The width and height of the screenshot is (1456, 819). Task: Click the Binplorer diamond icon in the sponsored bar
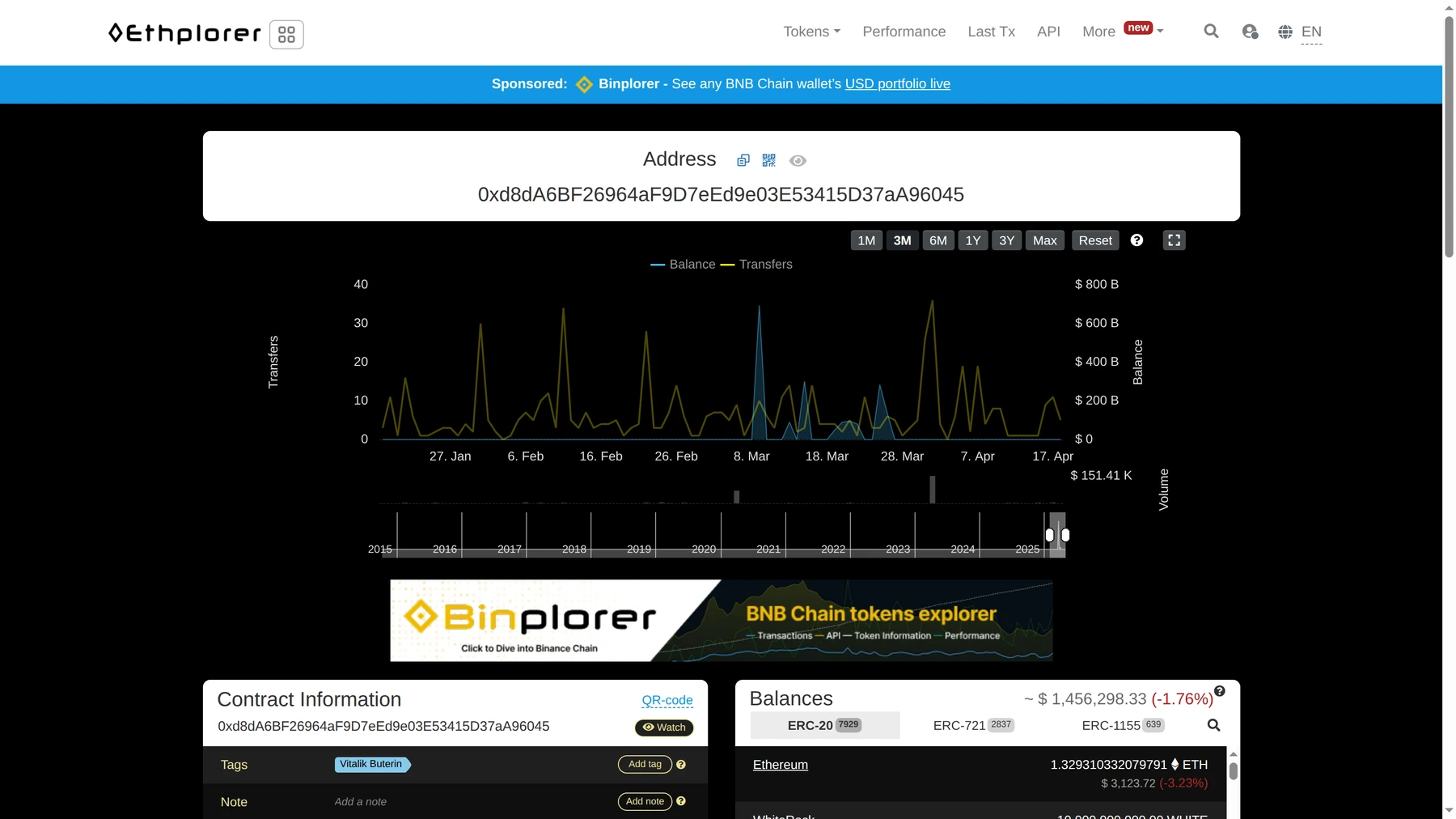(x=584, y=84)
